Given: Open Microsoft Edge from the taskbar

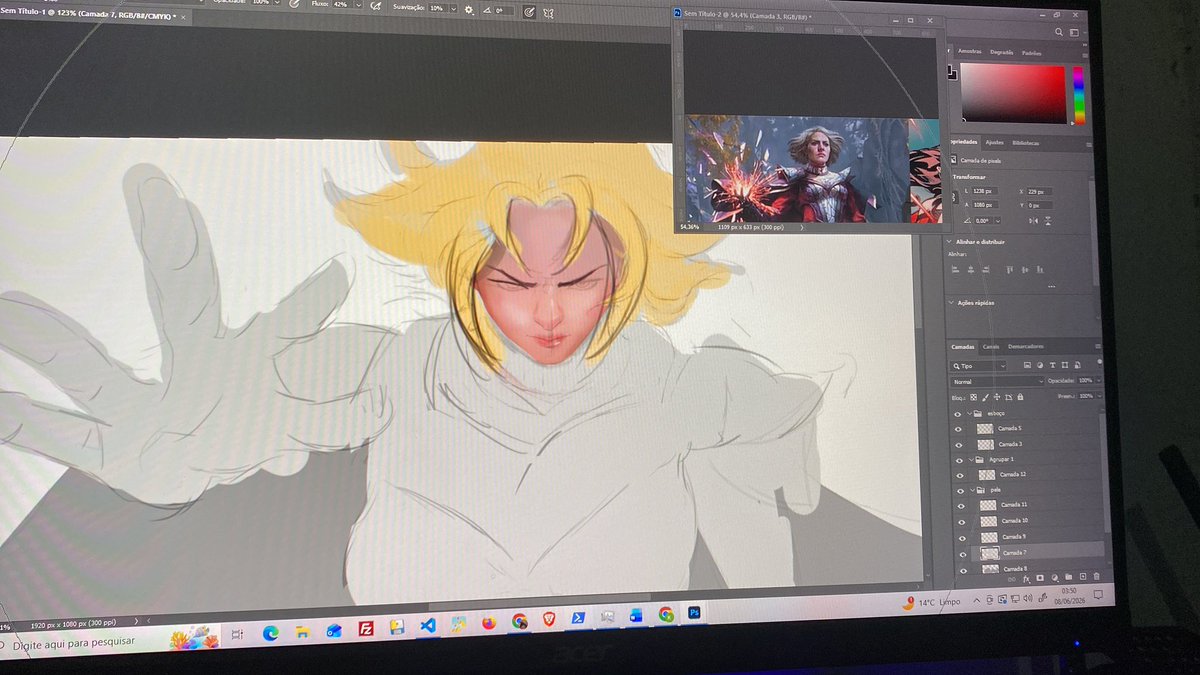Looking at the screenshot, I should click(x=269, y=632).
